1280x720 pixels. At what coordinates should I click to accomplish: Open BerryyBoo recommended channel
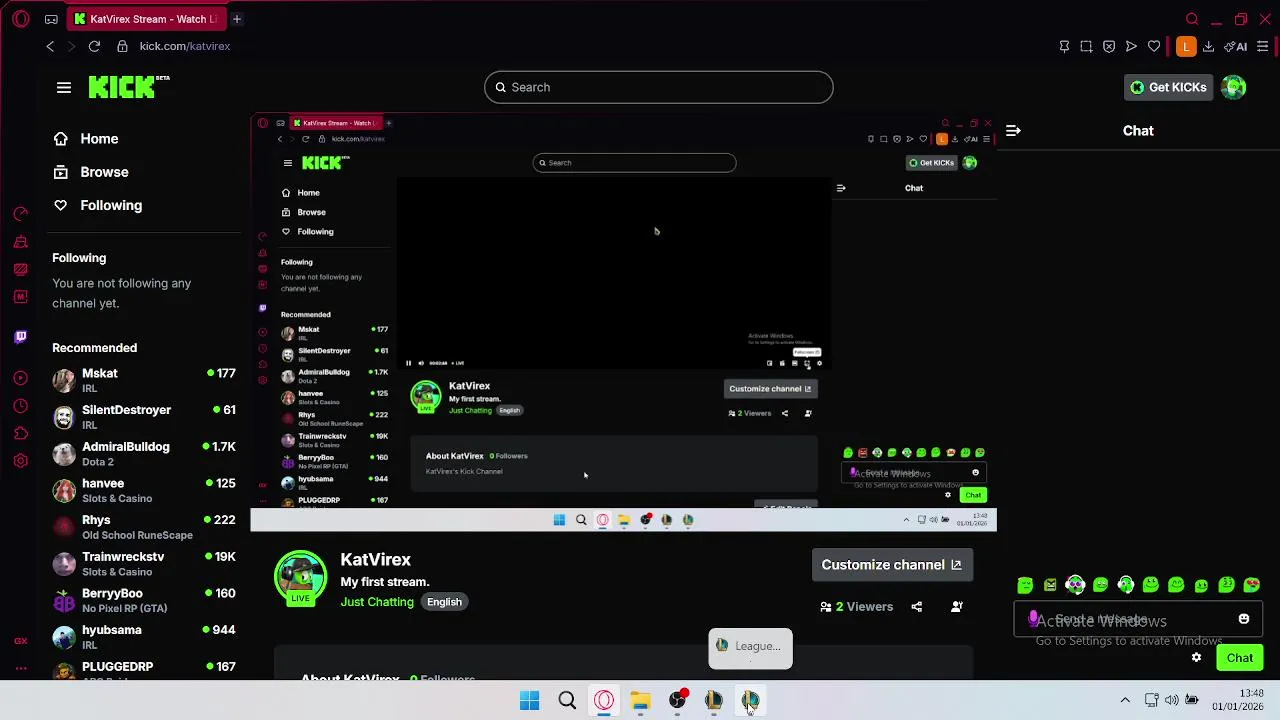click(x=144, y=600)
